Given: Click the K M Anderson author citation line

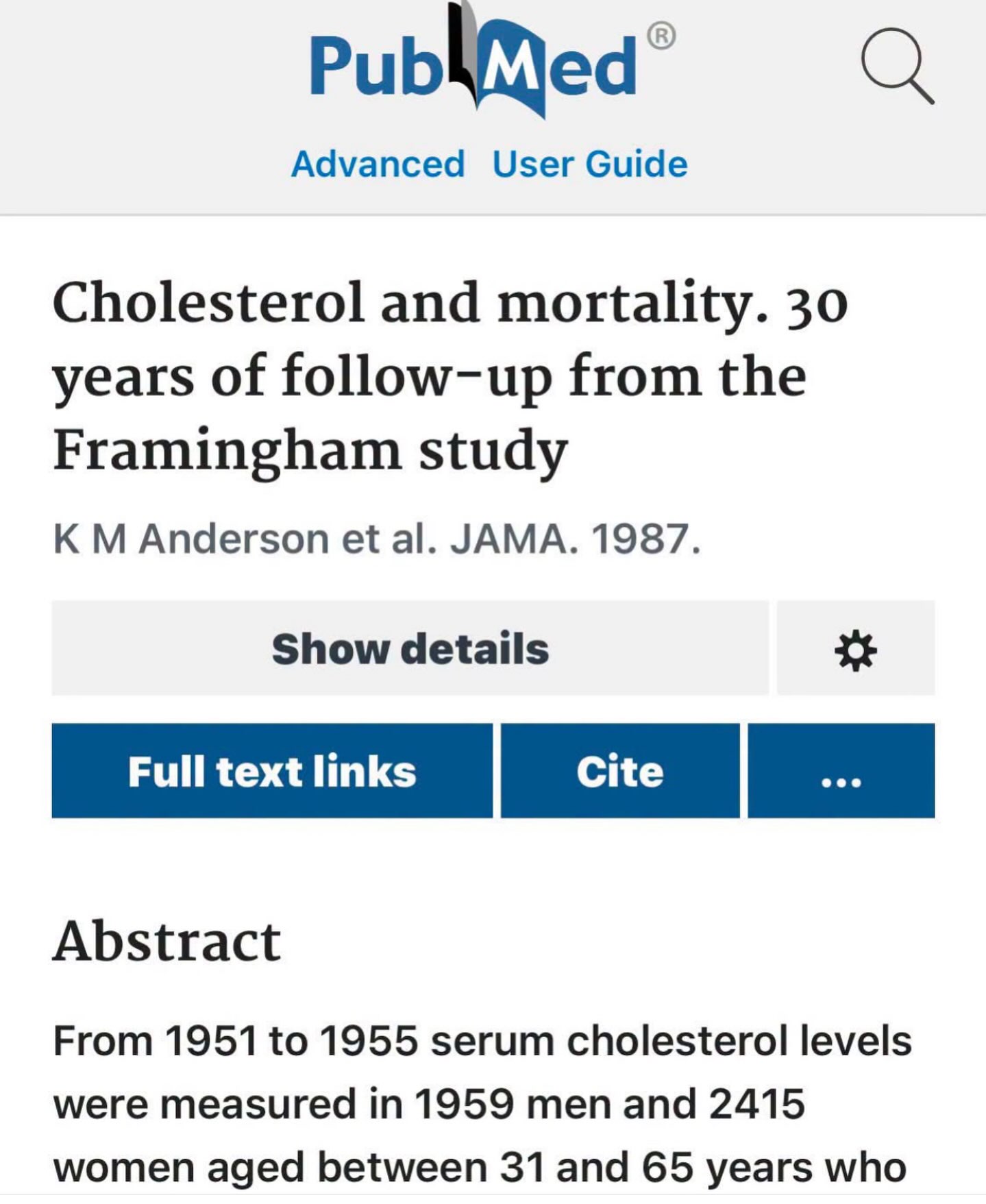Looking at the screenshot, I should point(377,539).
